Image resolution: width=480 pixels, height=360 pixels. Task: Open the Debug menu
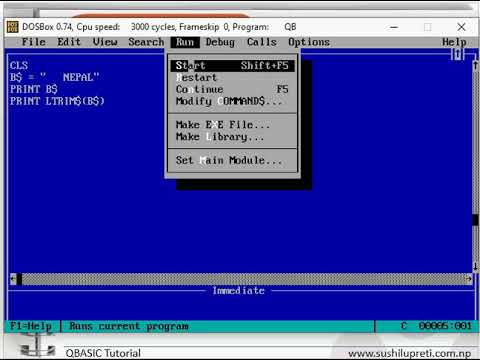220,42
